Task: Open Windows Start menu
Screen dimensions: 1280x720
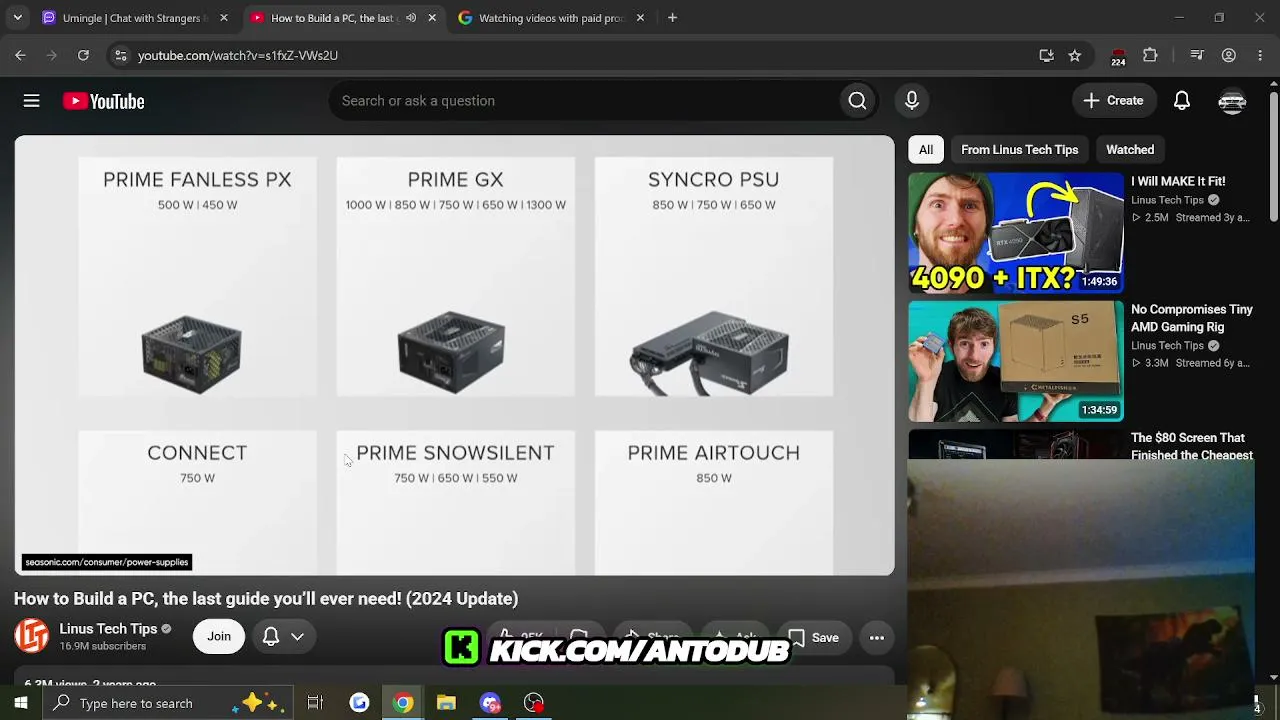Action: pos(20,703)
